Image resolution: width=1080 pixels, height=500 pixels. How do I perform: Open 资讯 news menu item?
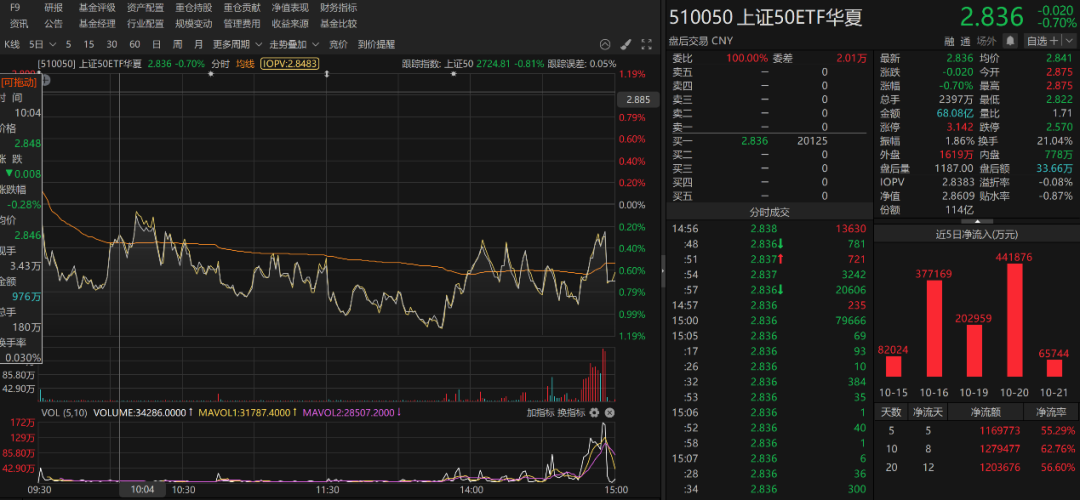coord(19,23)
